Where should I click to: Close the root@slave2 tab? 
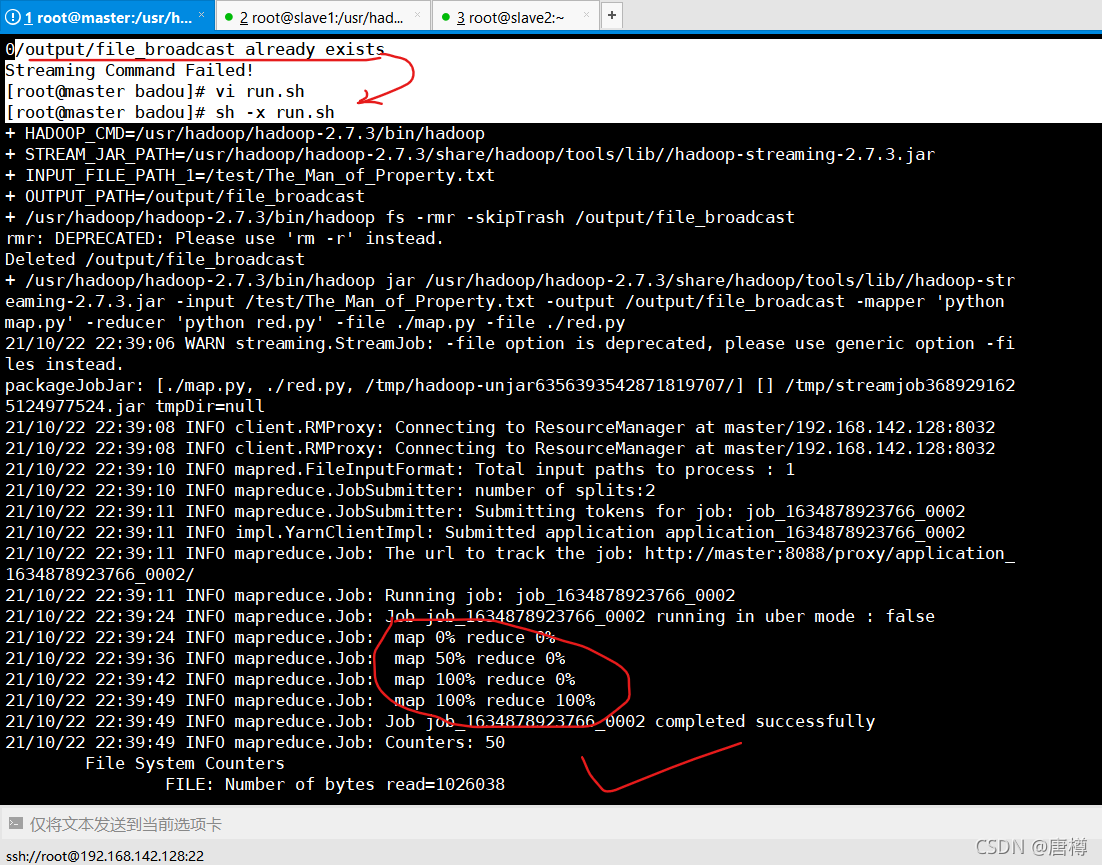click(x=587, y=15)
